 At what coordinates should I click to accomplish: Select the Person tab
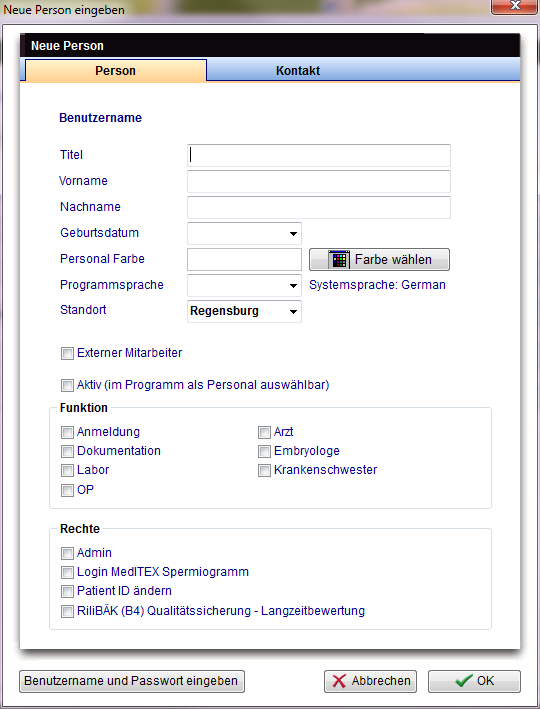click(x=116, y=71)
